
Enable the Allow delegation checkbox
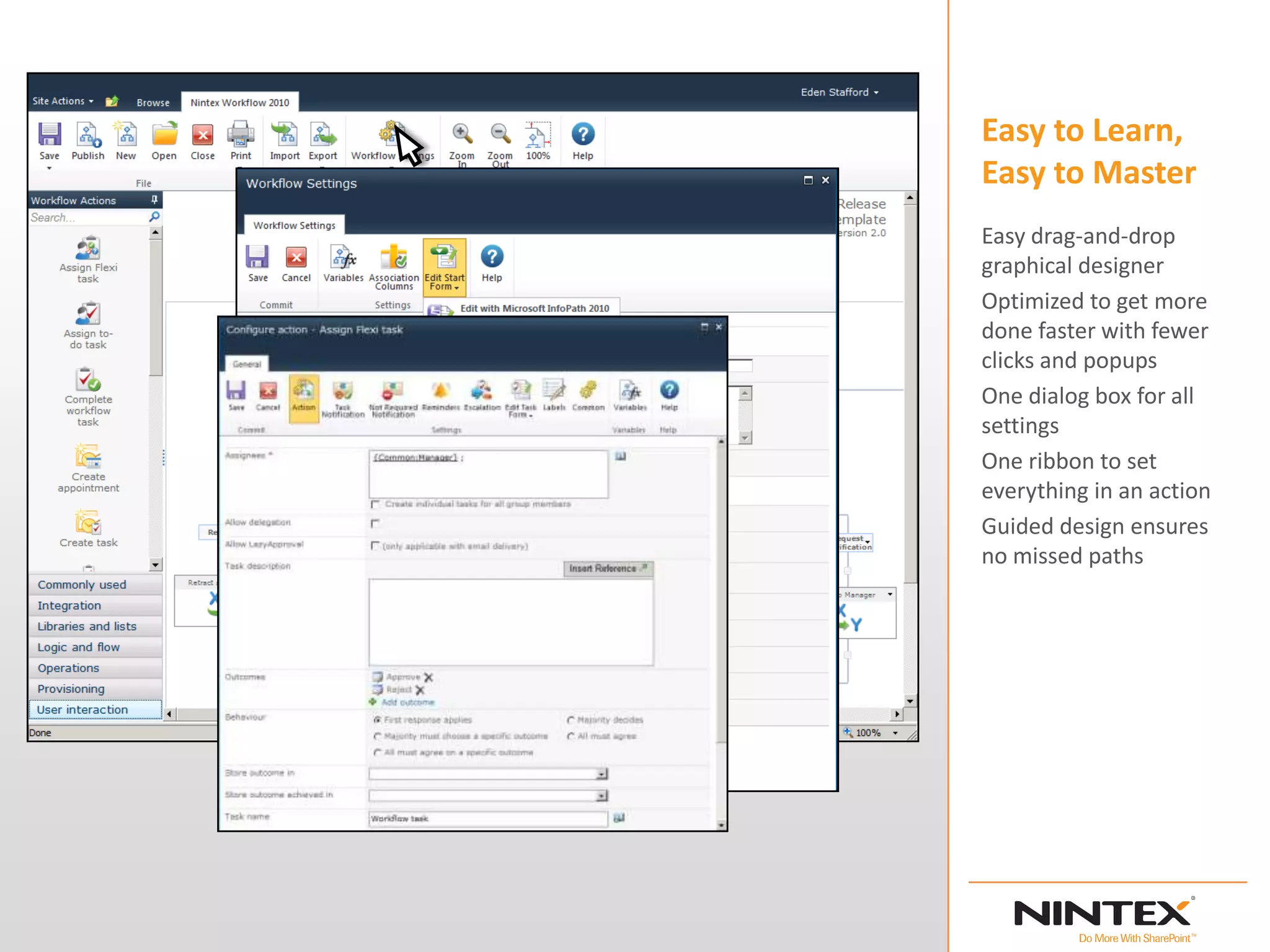tap(375, 524)
